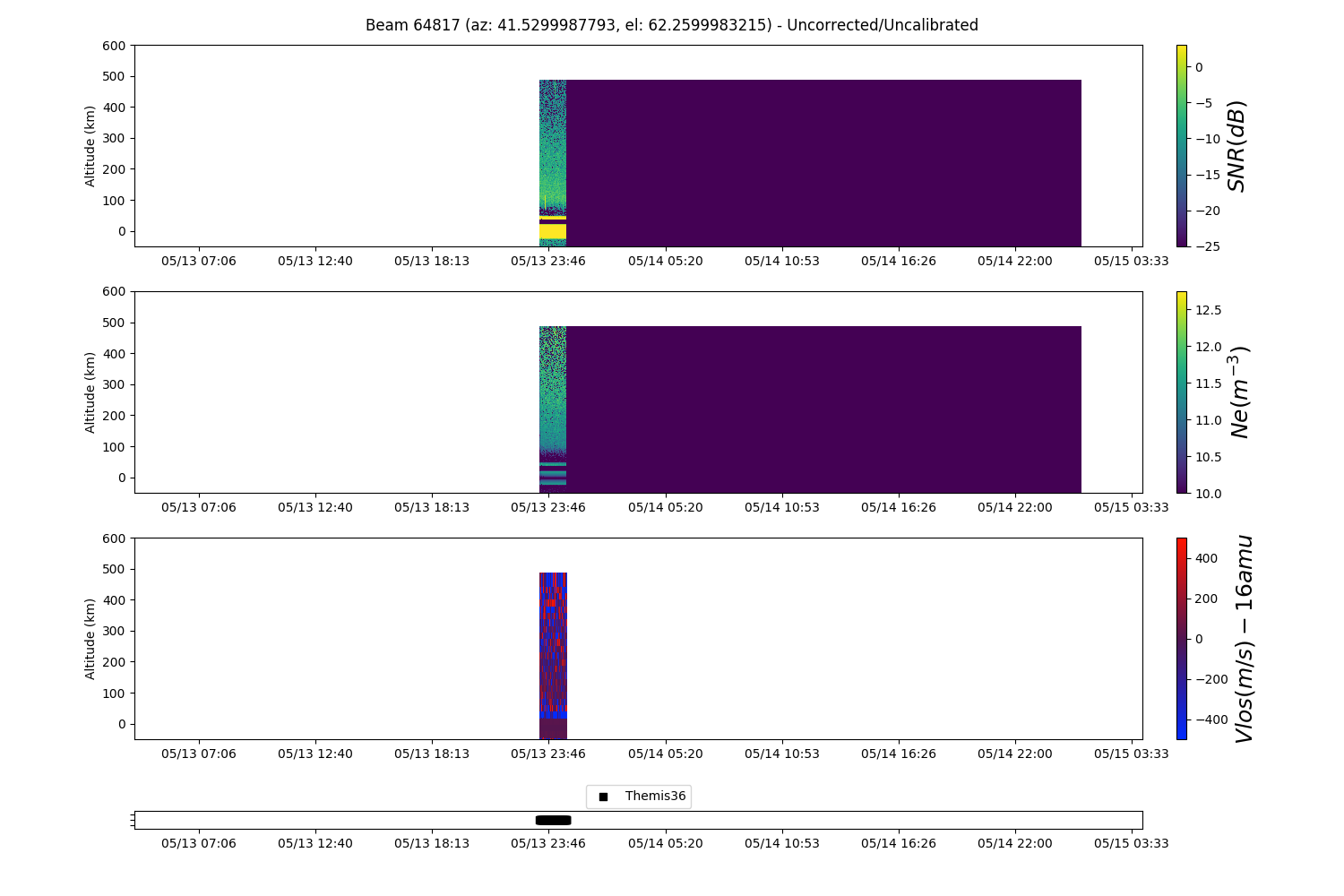Click the red-blue Vlos velocity data strip
This screenshot has width=1344, height=896.
553,655
